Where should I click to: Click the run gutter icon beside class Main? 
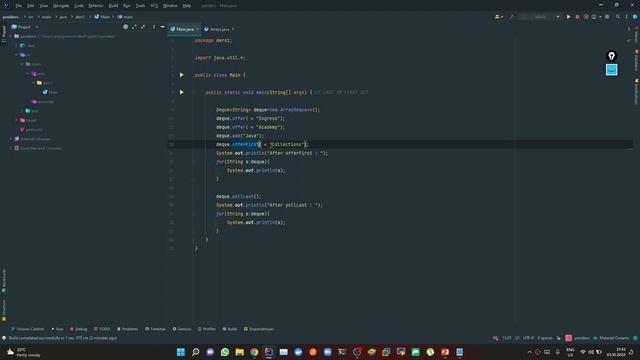point(182,75)
